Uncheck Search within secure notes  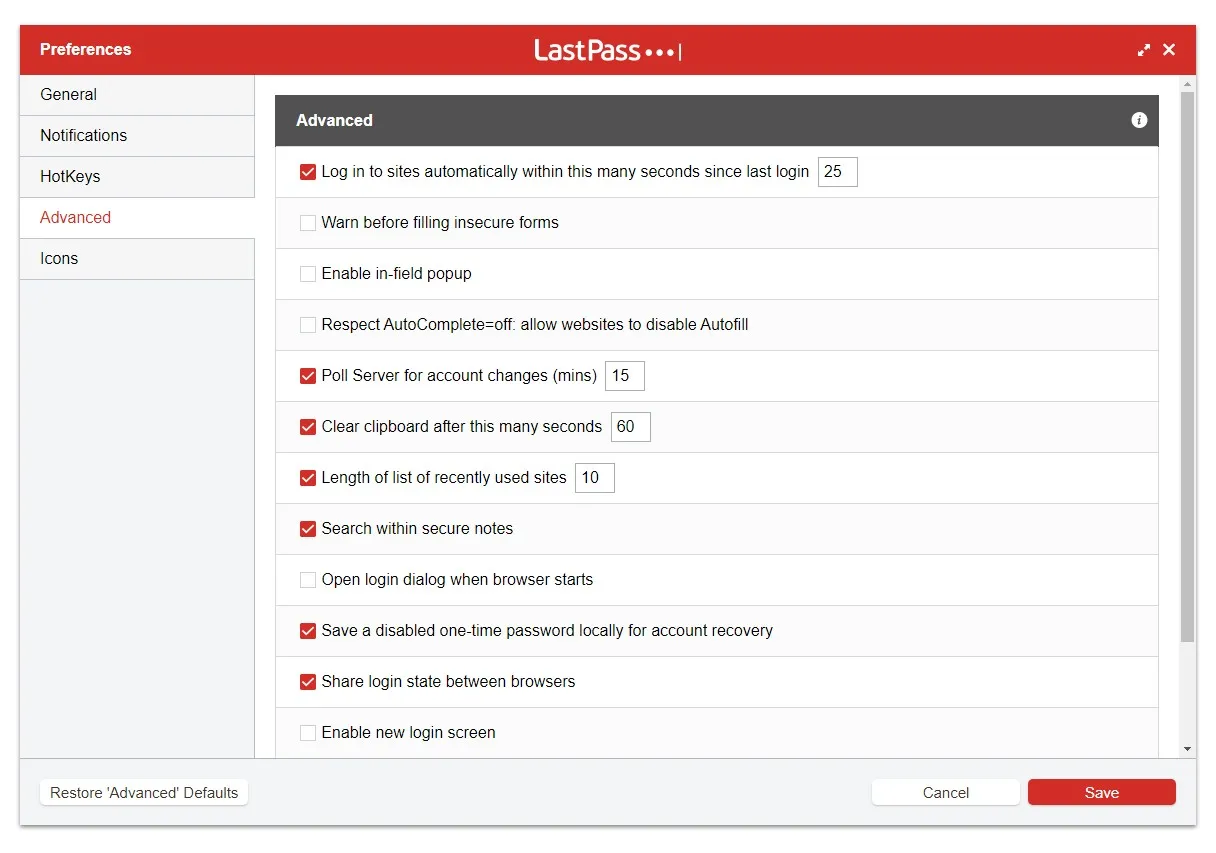point(308,529)
